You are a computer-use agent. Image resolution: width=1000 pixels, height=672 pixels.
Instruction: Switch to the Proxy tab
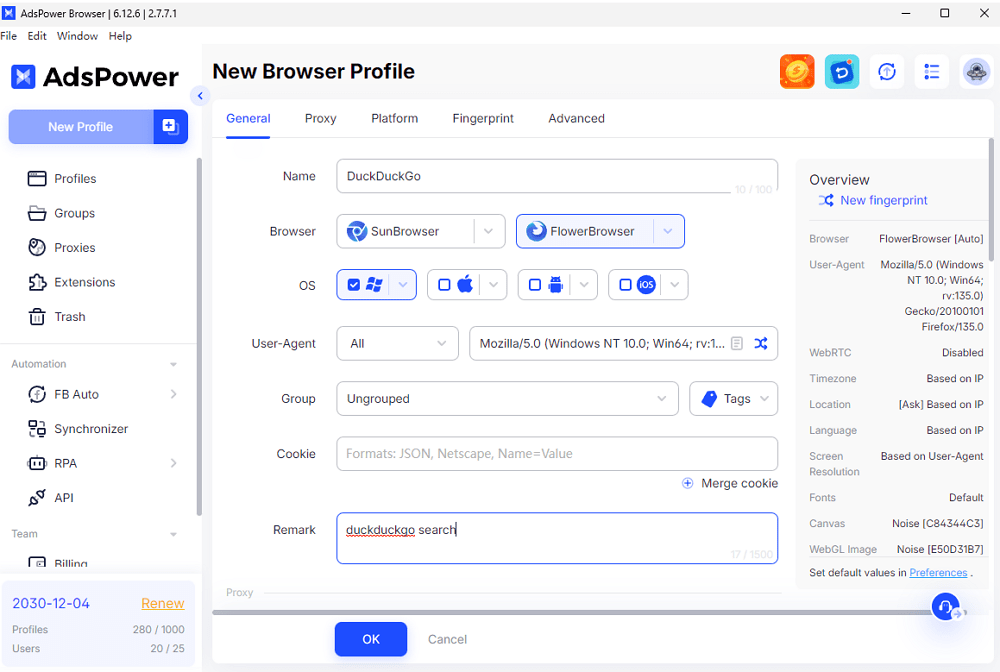pos(320,118)
